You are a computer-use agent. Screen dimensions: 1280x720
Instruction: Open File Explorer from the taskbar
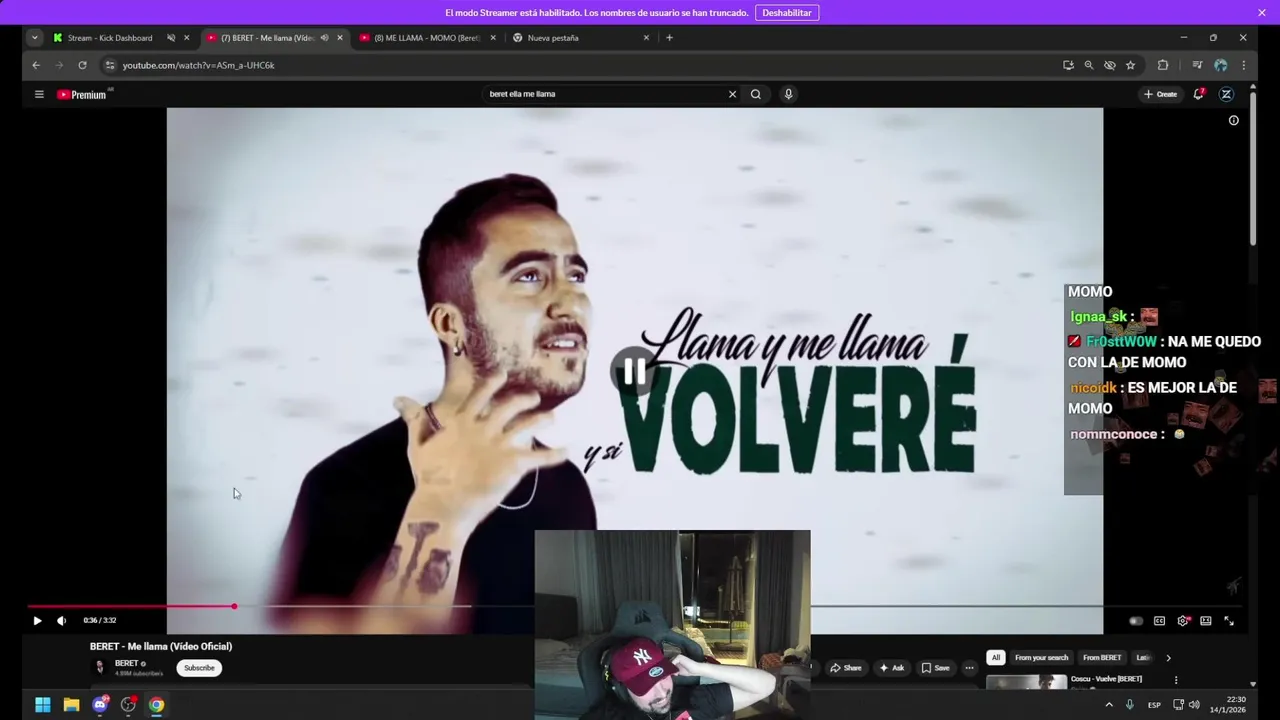pyautogui.click(x=71, y=705)
